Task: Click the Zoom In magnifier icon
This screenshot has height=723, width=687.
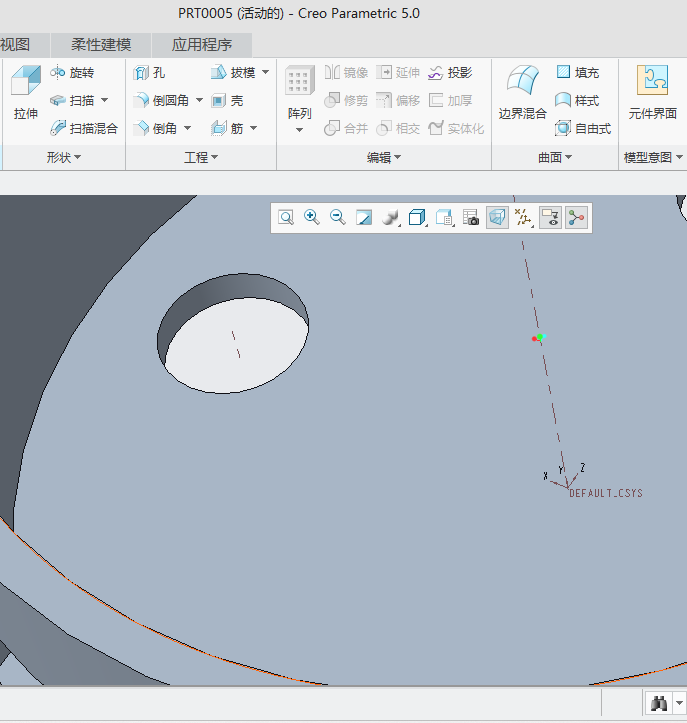Action: [312, 217]
